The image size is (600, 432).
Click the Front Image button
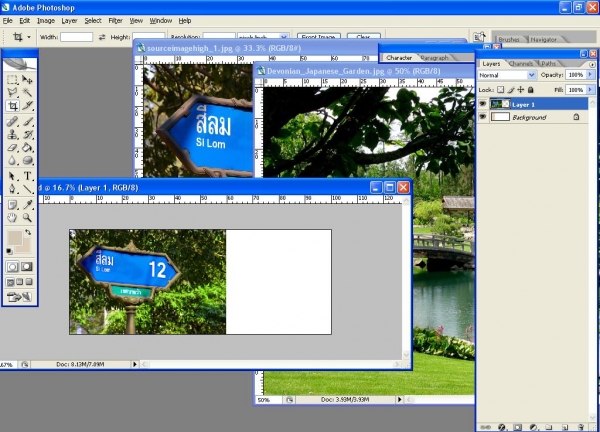pyautogui.click(x=318, y=37)
